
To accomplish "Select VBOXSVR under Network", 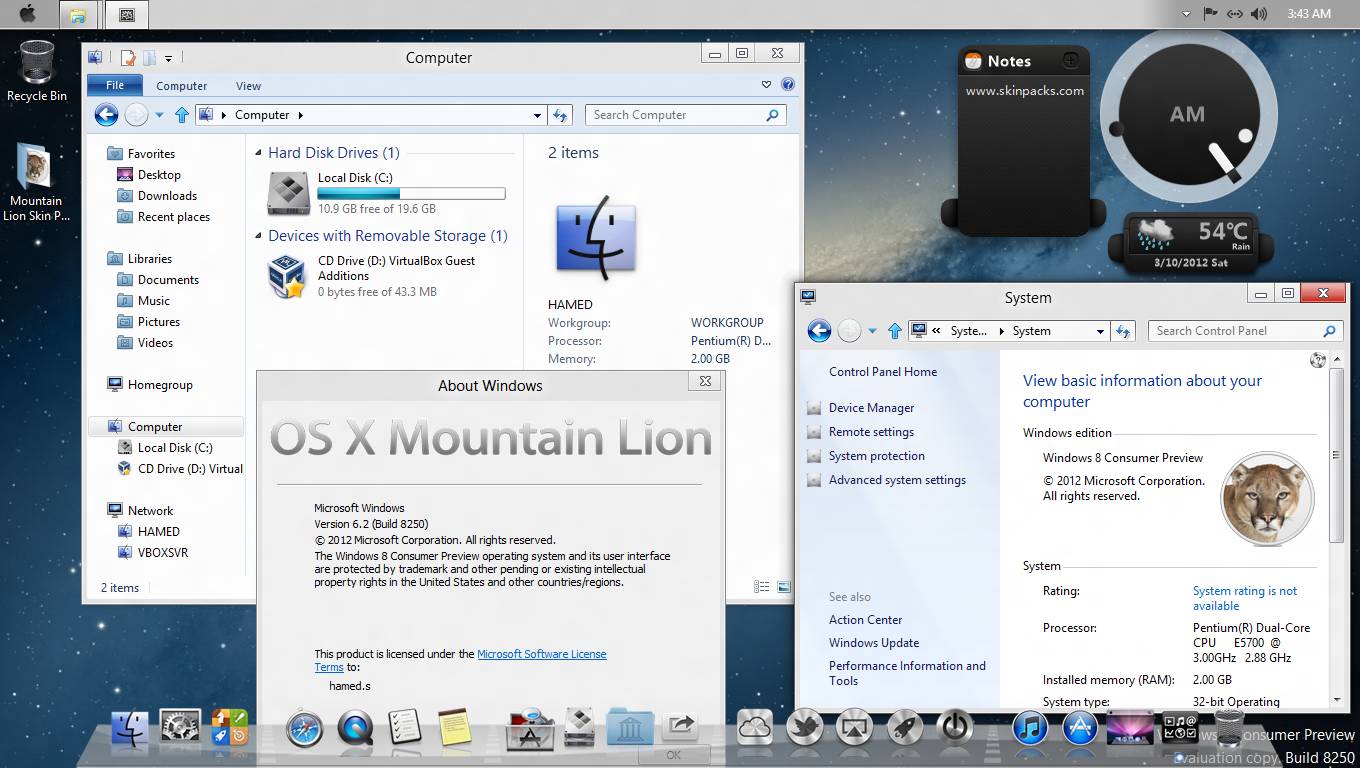I will (162, 553).
